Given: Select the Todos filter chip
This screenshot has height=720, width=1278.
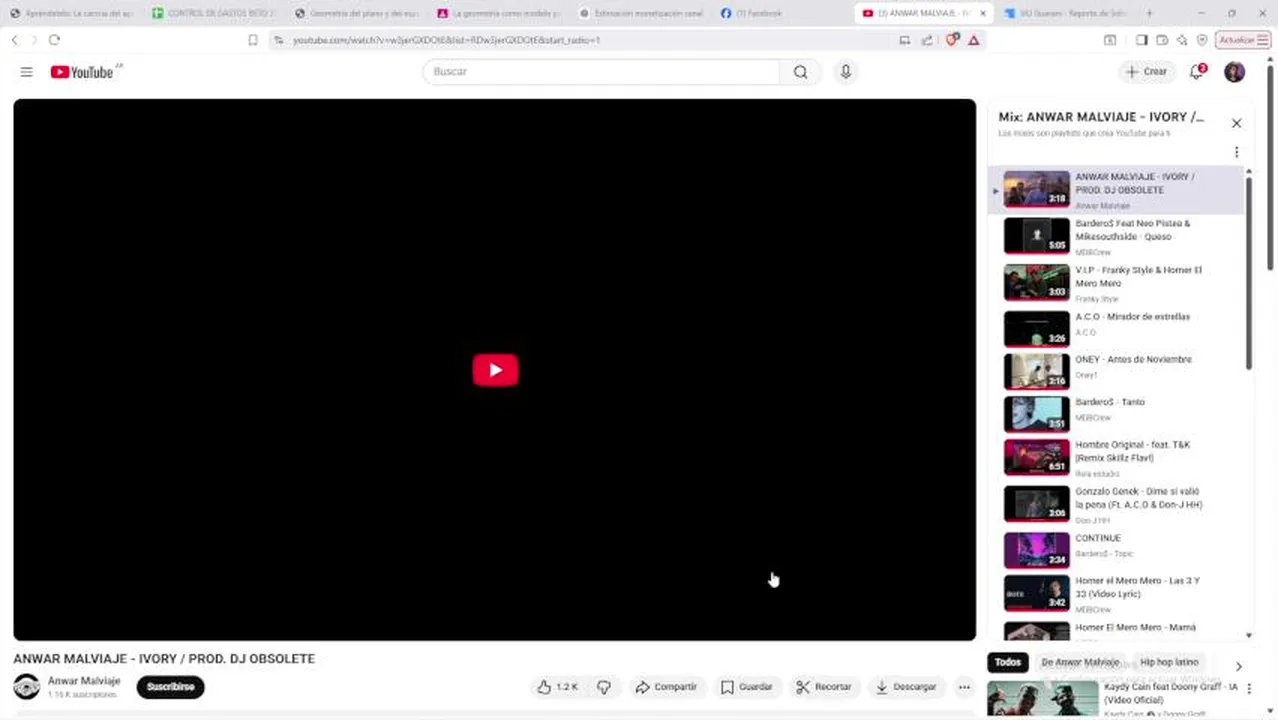Looking at the screenshot, I should [1008, 662].
